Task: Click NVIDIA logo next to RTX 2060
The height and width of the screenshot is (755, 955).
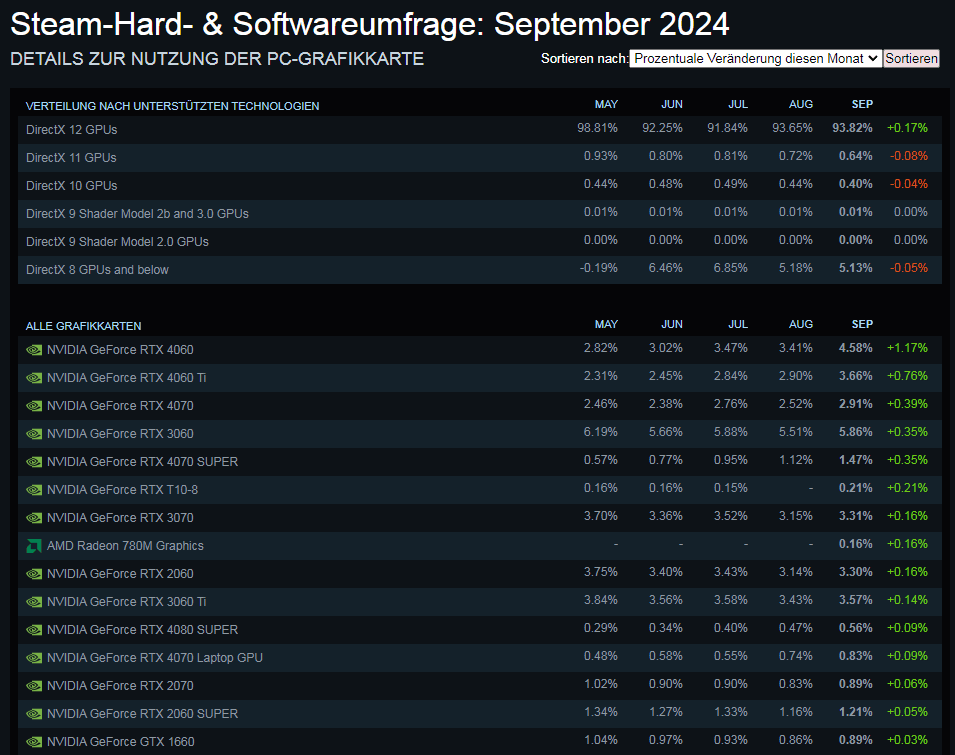Action: tap(34, 574)
